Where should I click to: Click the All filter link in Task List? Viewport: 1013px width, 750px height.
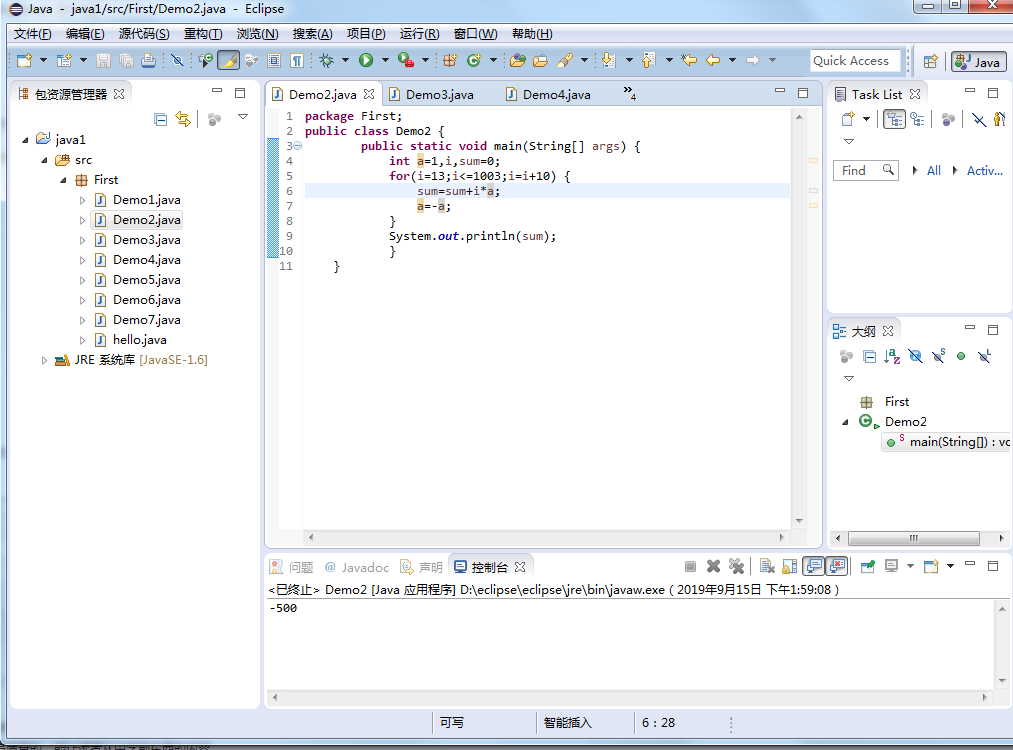click(x=934, y=171)
